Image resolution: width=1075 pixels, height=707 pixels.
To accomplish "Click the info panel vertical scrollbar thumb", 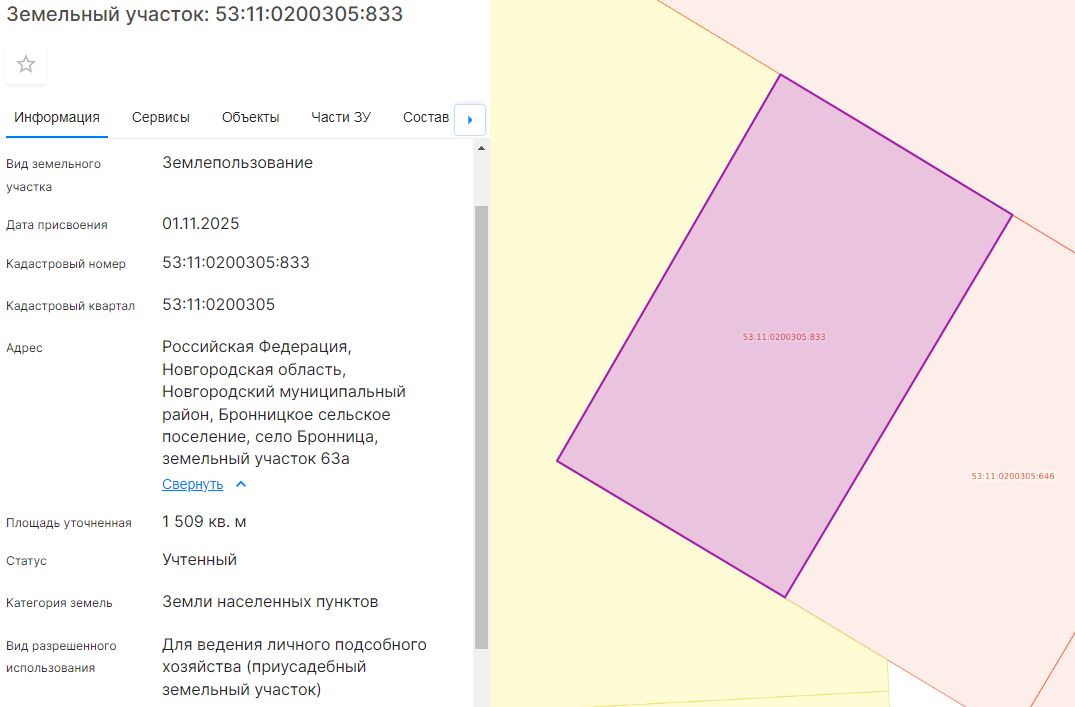I will (x=481, y=427).
